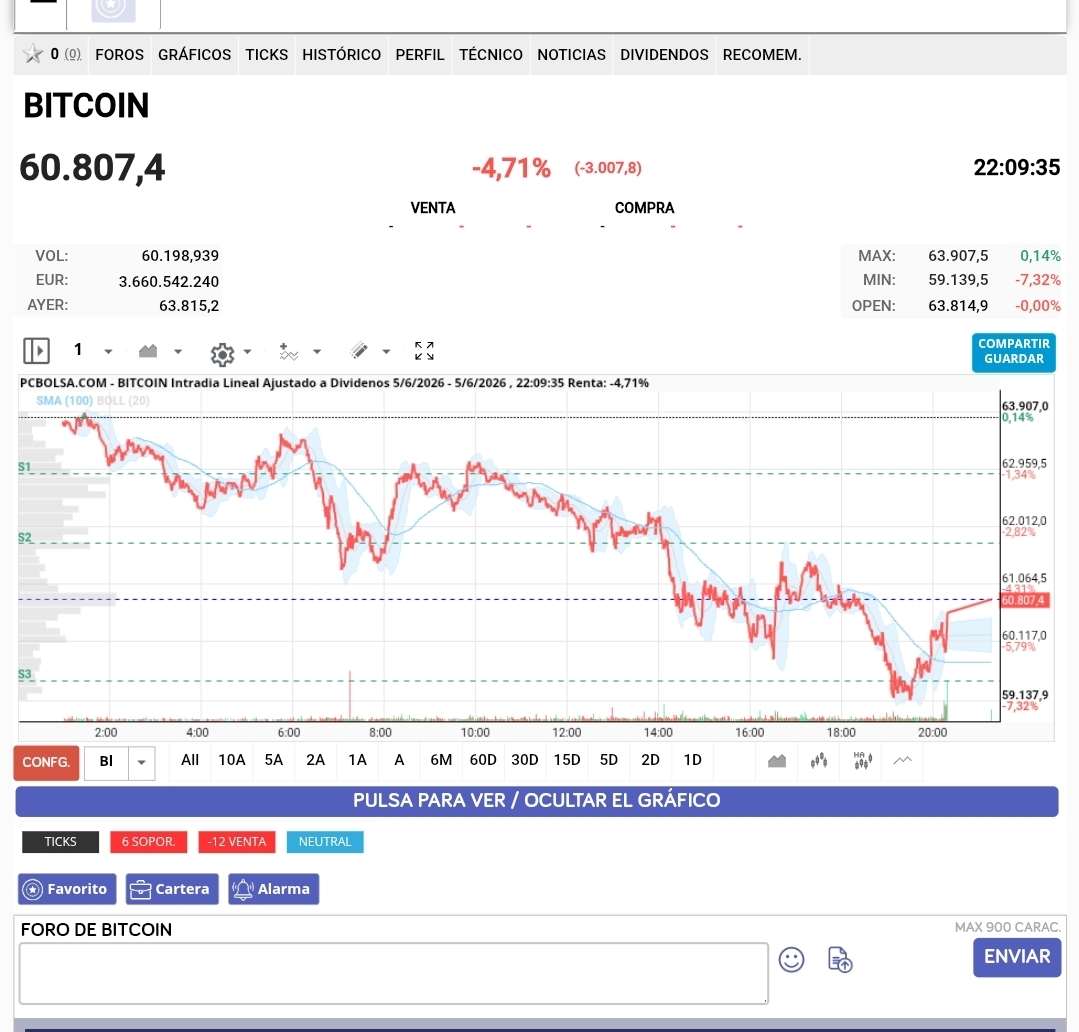Select the line chart type icon
Viewport: 1079px width, 1032px height.
[903, 760]
